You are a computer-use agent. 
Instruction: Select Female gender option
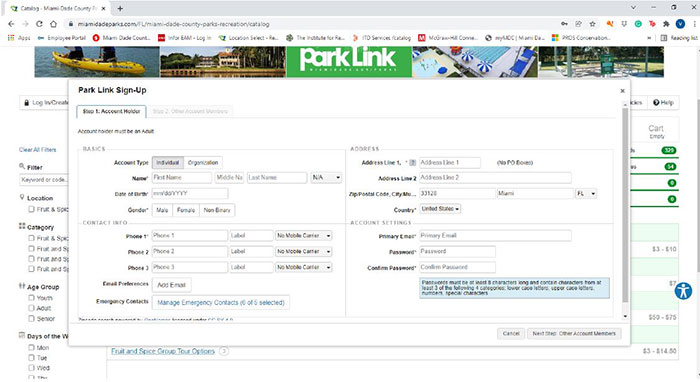pyautogui.click(x=186, y=210)
